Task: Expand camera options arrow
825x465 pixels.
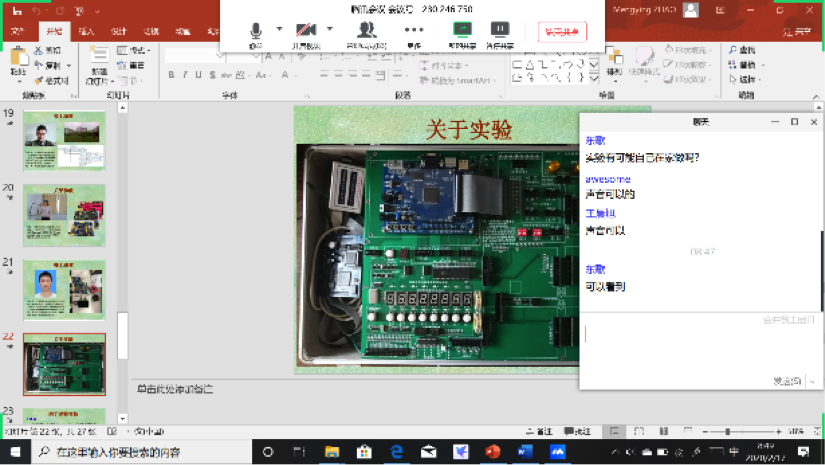Action: 328,29
